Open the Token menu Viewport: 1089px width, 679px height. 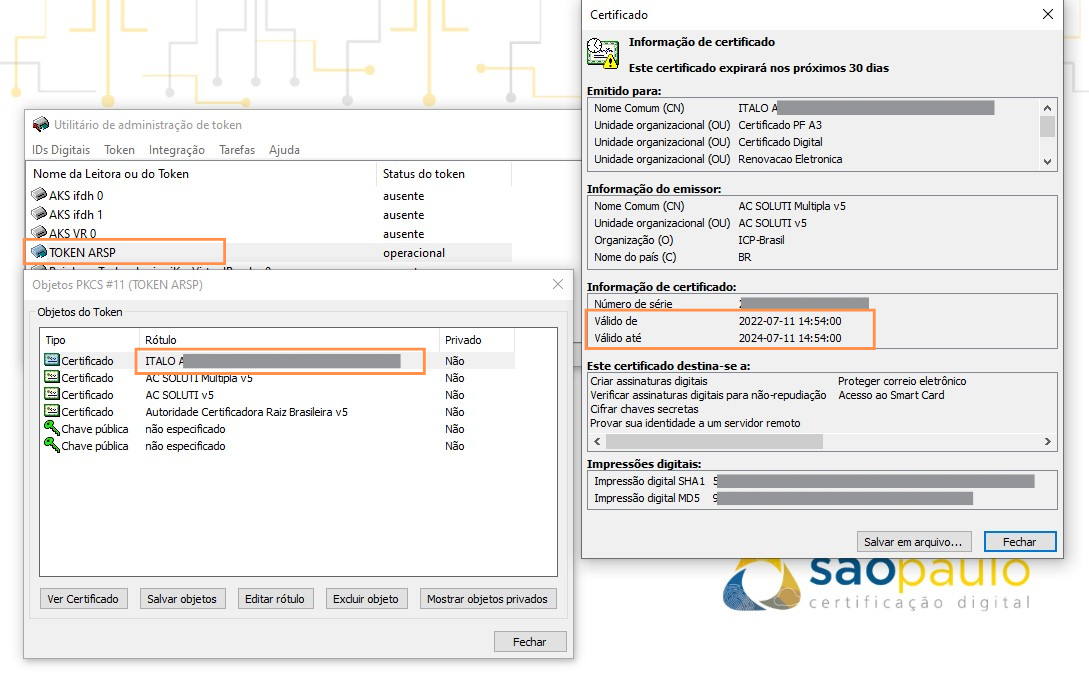pyautogui.click(x=119, y=150)
